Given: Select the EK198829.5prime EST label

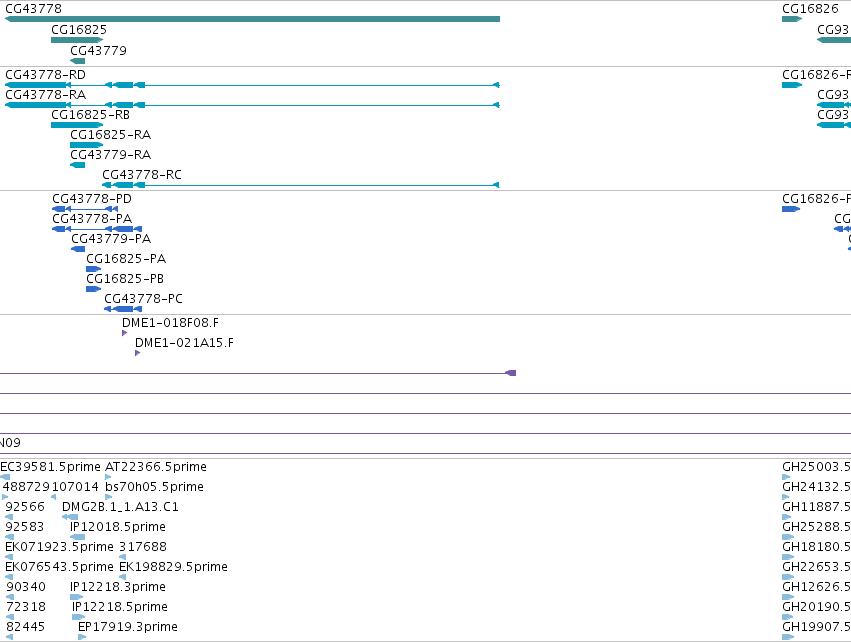Looking at the screenshot, I should 173,567.
